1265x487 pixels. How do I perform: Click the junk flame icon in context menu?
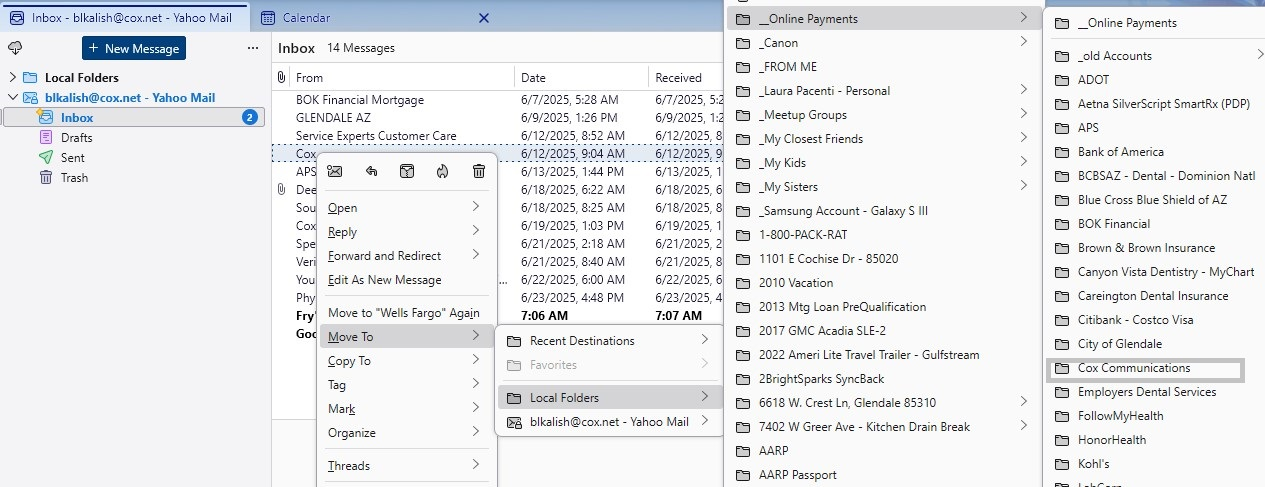(443, 171)
